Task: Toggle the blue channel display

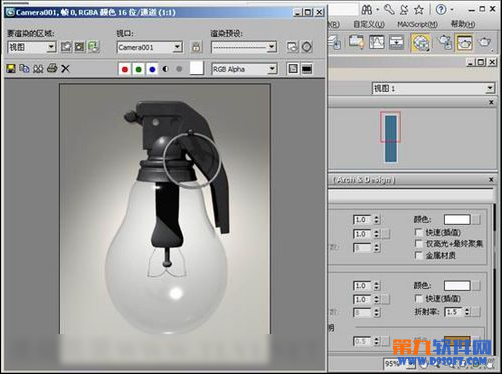Action: click(x=152, y=69)
